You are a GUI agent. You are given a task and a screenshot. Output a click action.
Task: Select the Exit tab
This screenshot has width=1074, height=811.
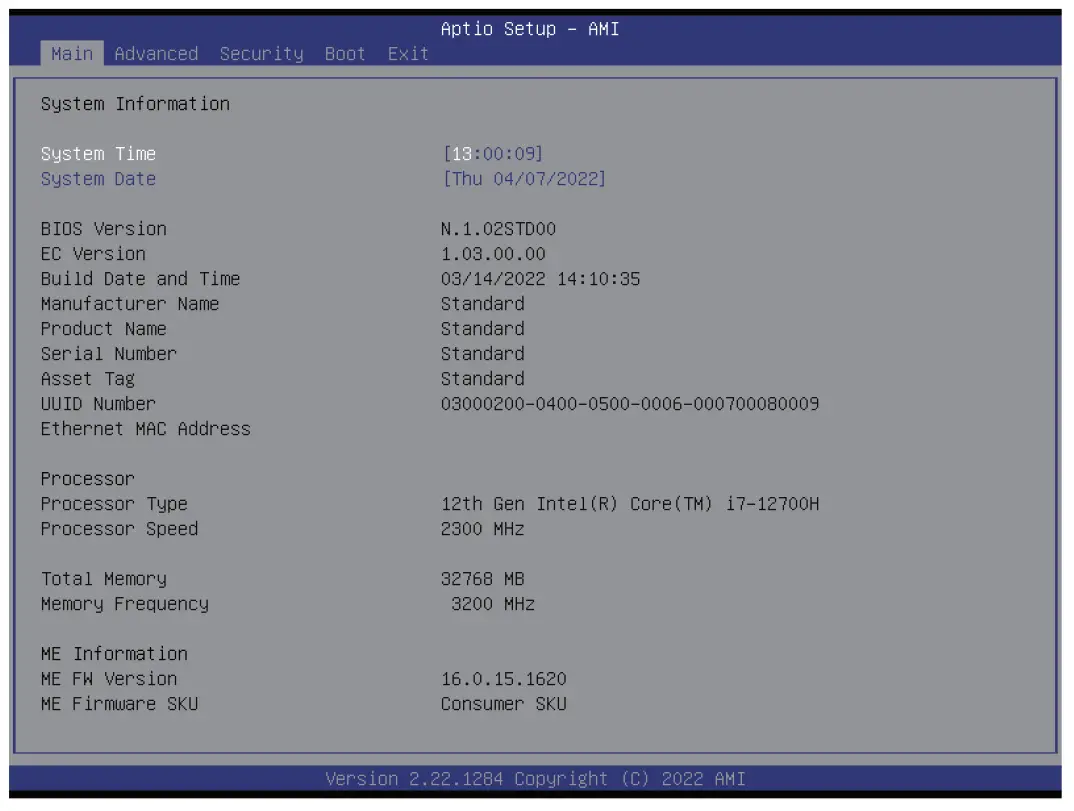[408, 53]
